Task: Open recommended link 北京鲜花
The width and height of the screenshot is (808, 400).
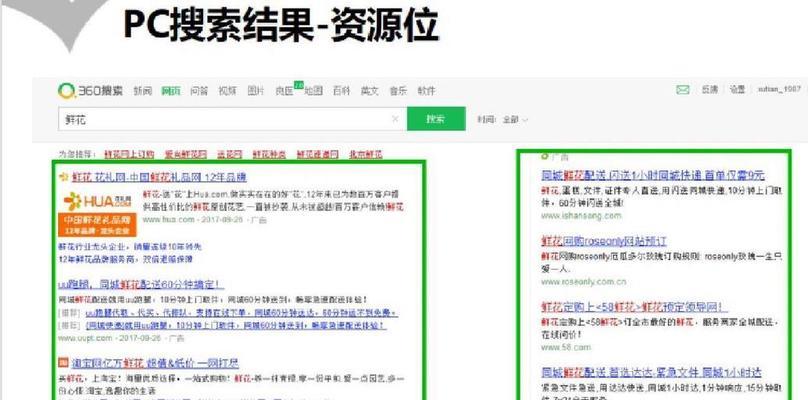Action: click(366, 154)
